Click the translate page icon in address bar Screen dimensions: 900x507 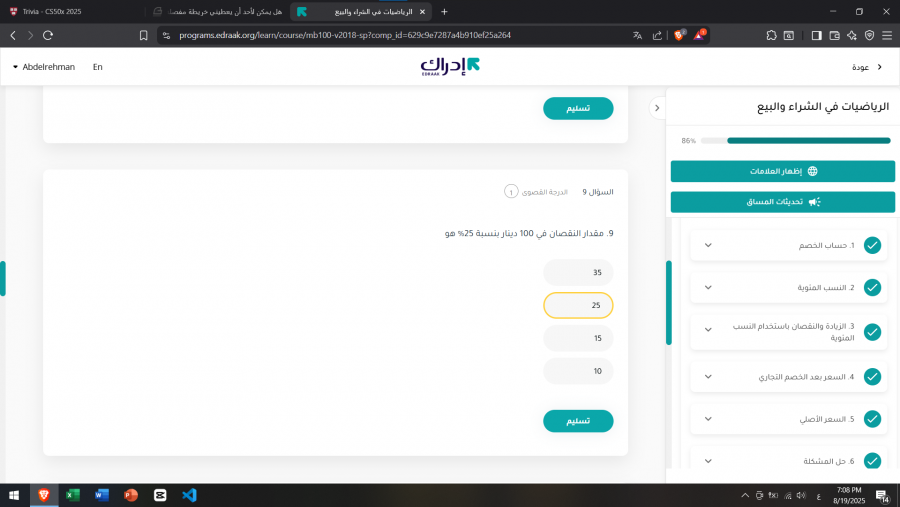[637, 35]
